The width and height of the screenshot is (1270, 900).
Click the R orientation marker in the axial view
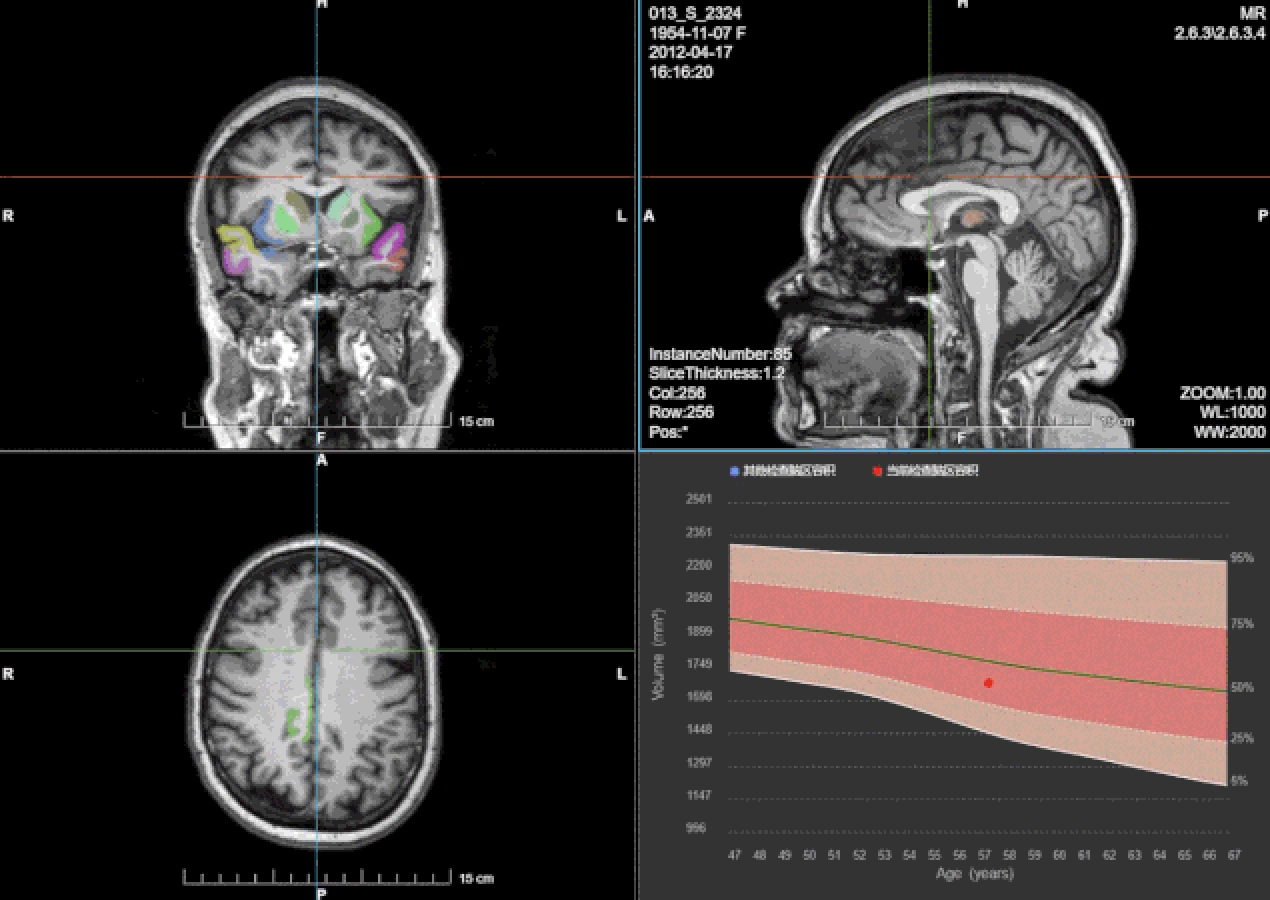point(9,674)
